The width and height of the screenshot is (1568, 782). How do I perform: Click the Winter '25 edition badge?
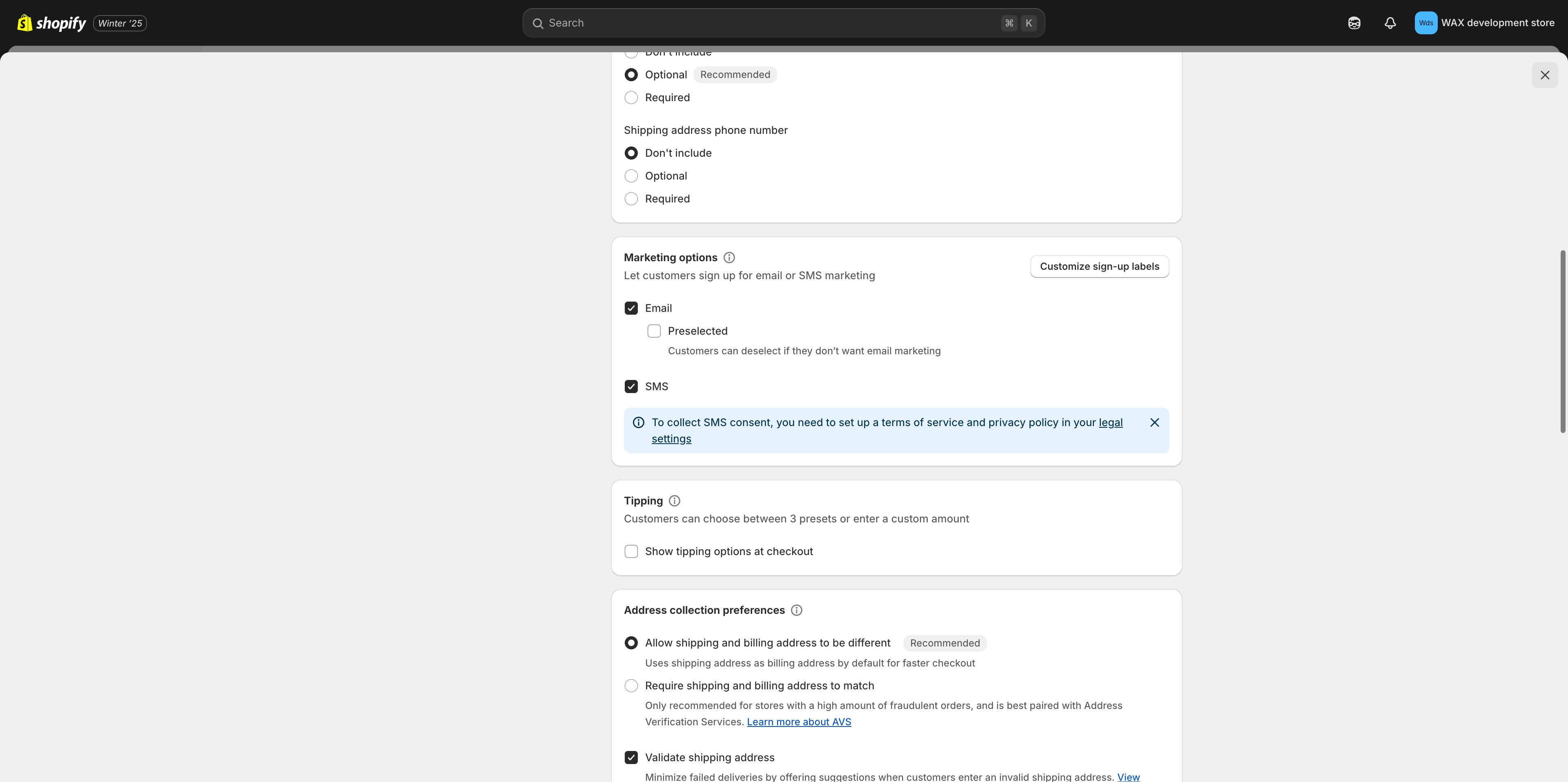click(120, 23)
